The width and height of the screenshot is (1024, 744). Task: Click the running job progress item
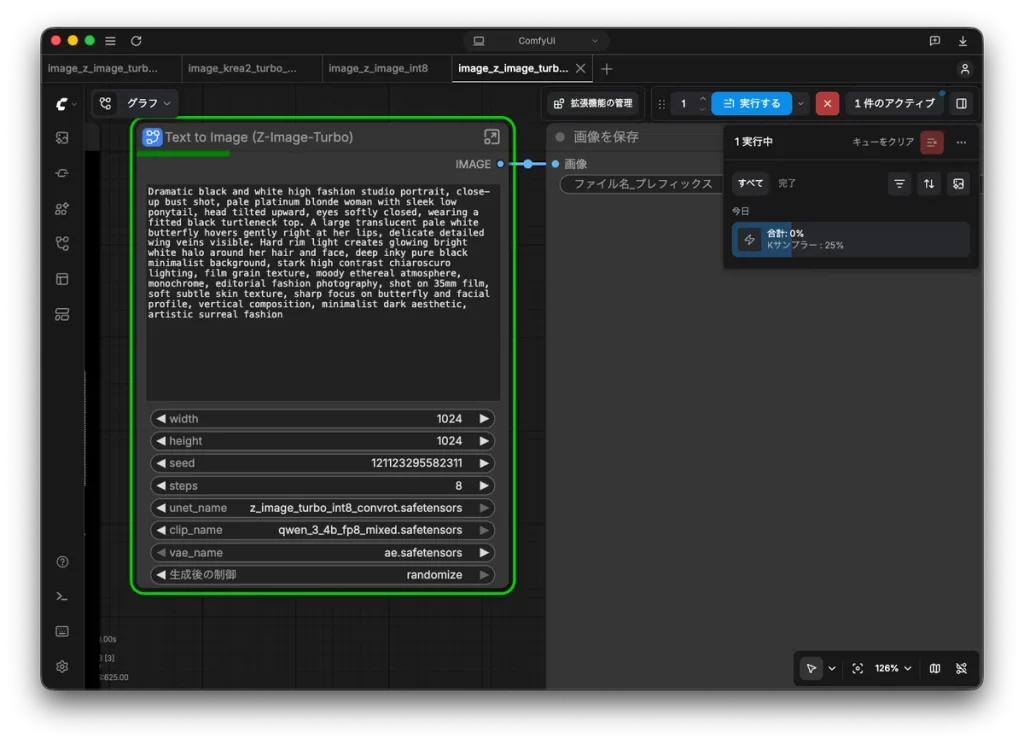850,239
